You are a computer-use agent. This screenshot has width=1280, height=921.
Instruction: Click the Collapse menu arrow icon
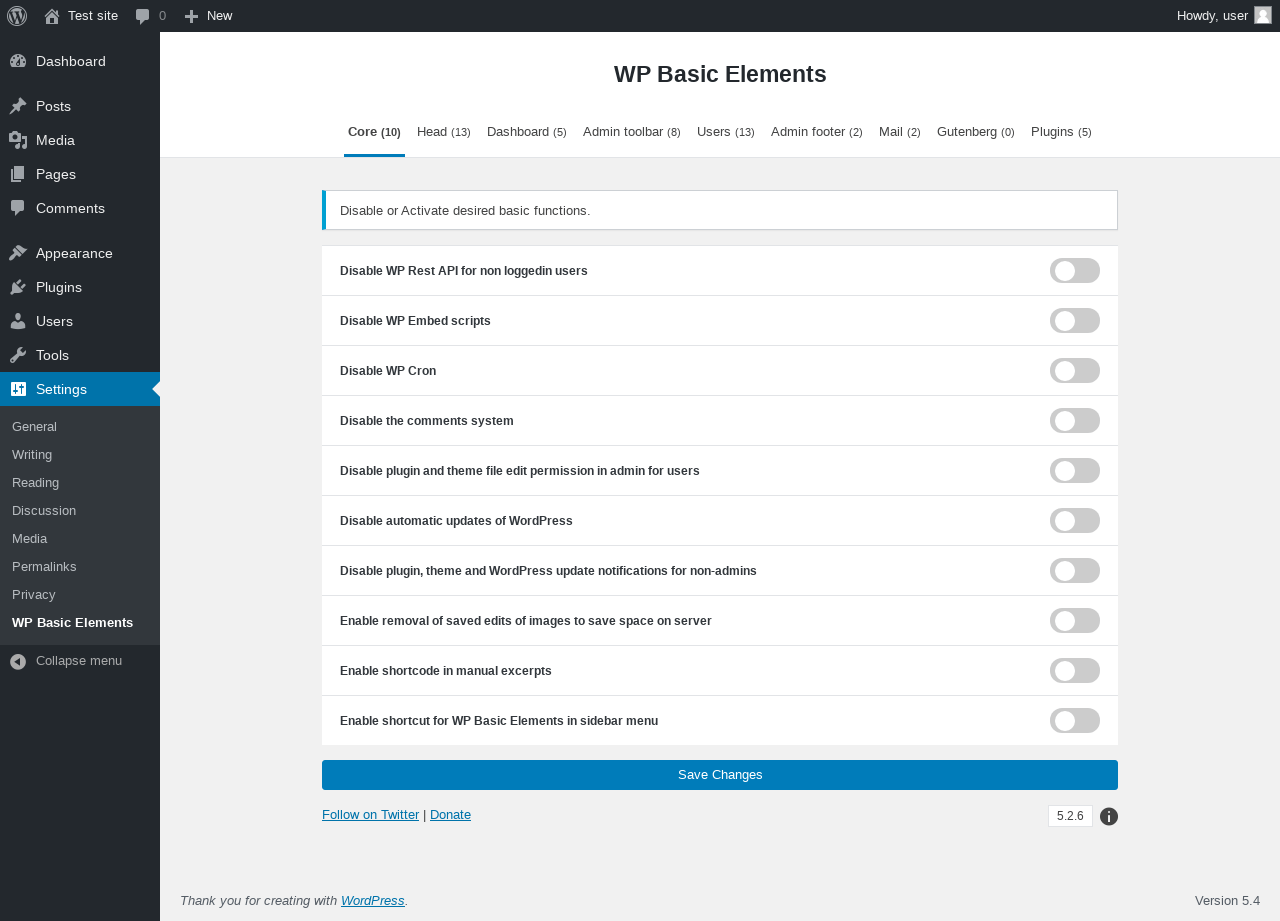point(18,661)
